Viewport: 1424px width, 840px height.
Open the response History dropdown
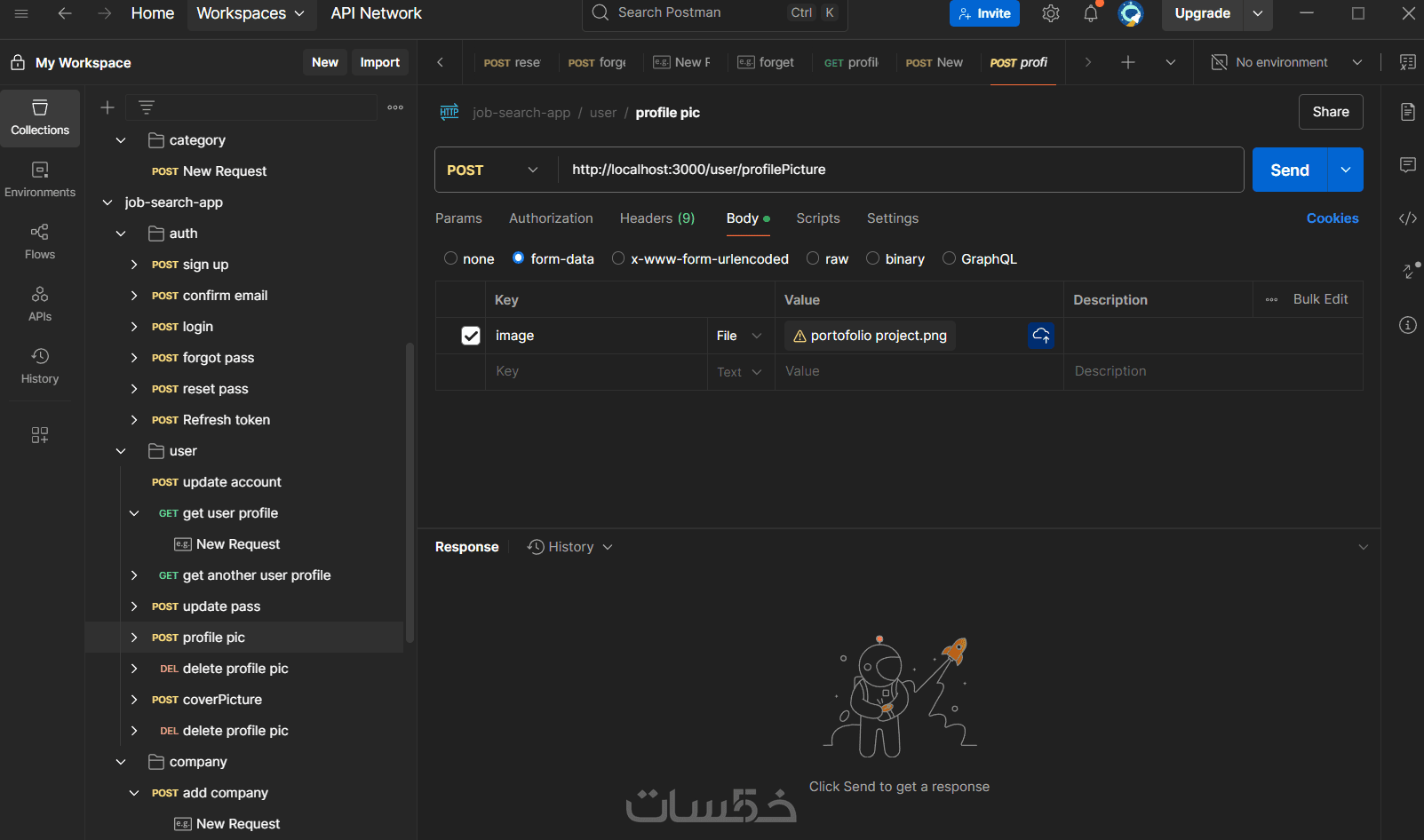(570, 547)
